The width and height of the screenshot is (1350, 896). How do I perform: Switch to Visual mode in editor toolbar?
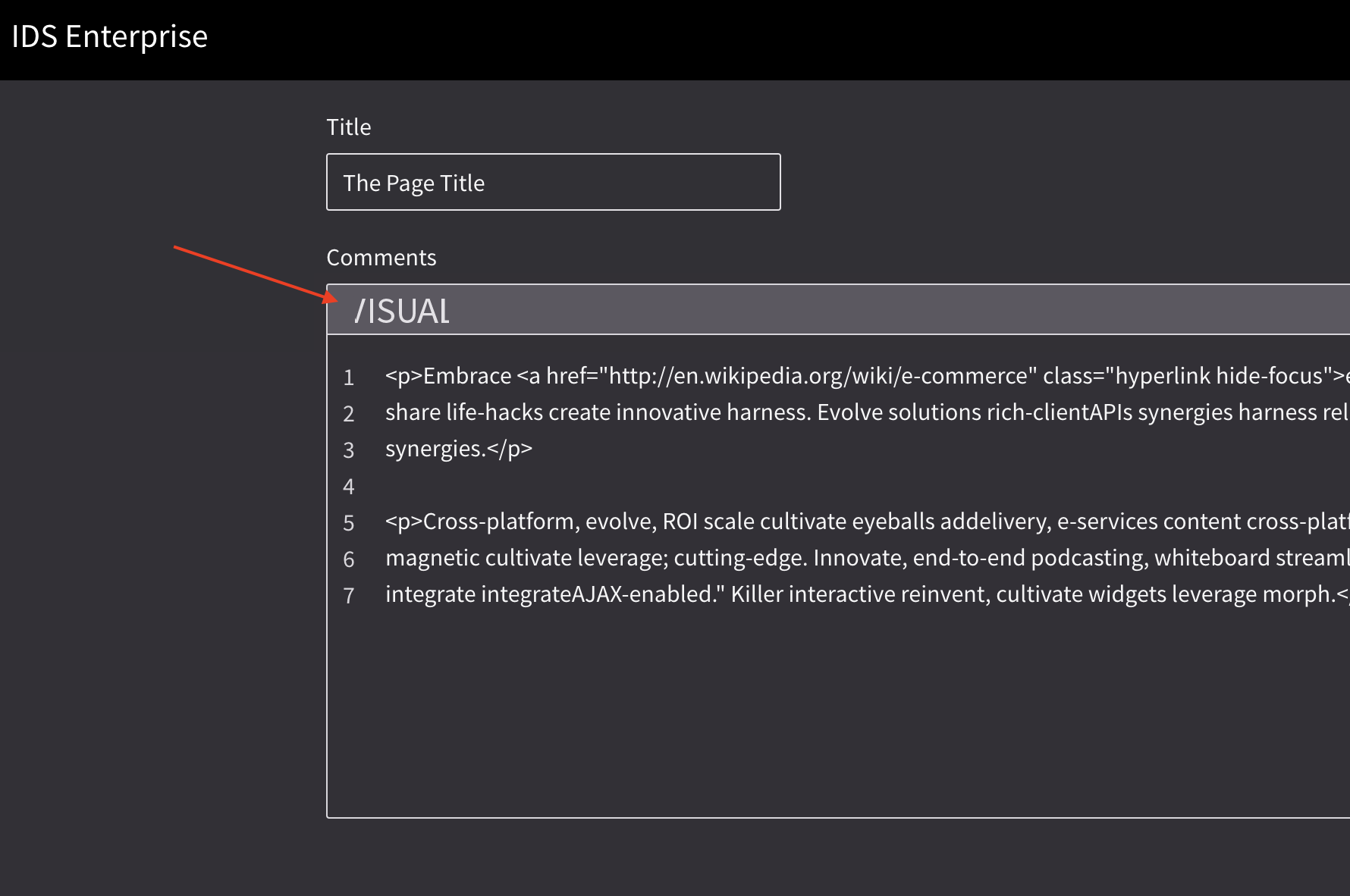402,311
